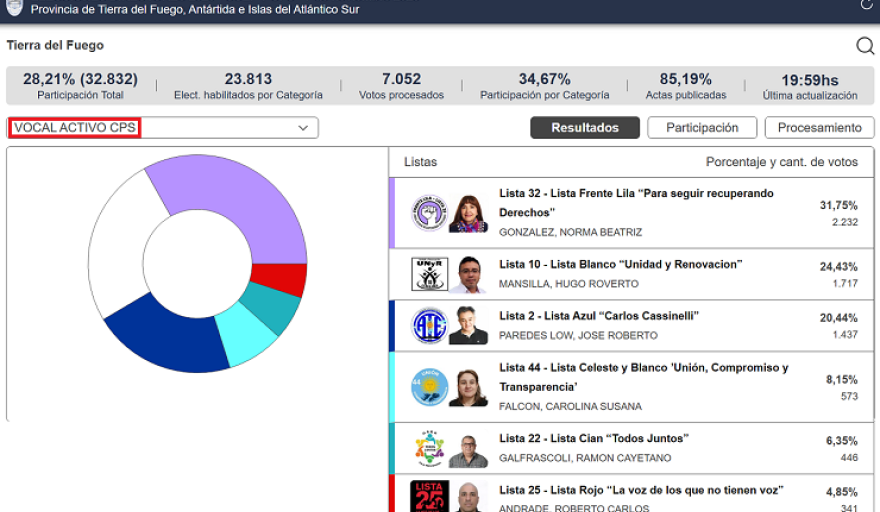Click the reload icon in header
The width and height of the screenshot is (880, 512).
866,5
